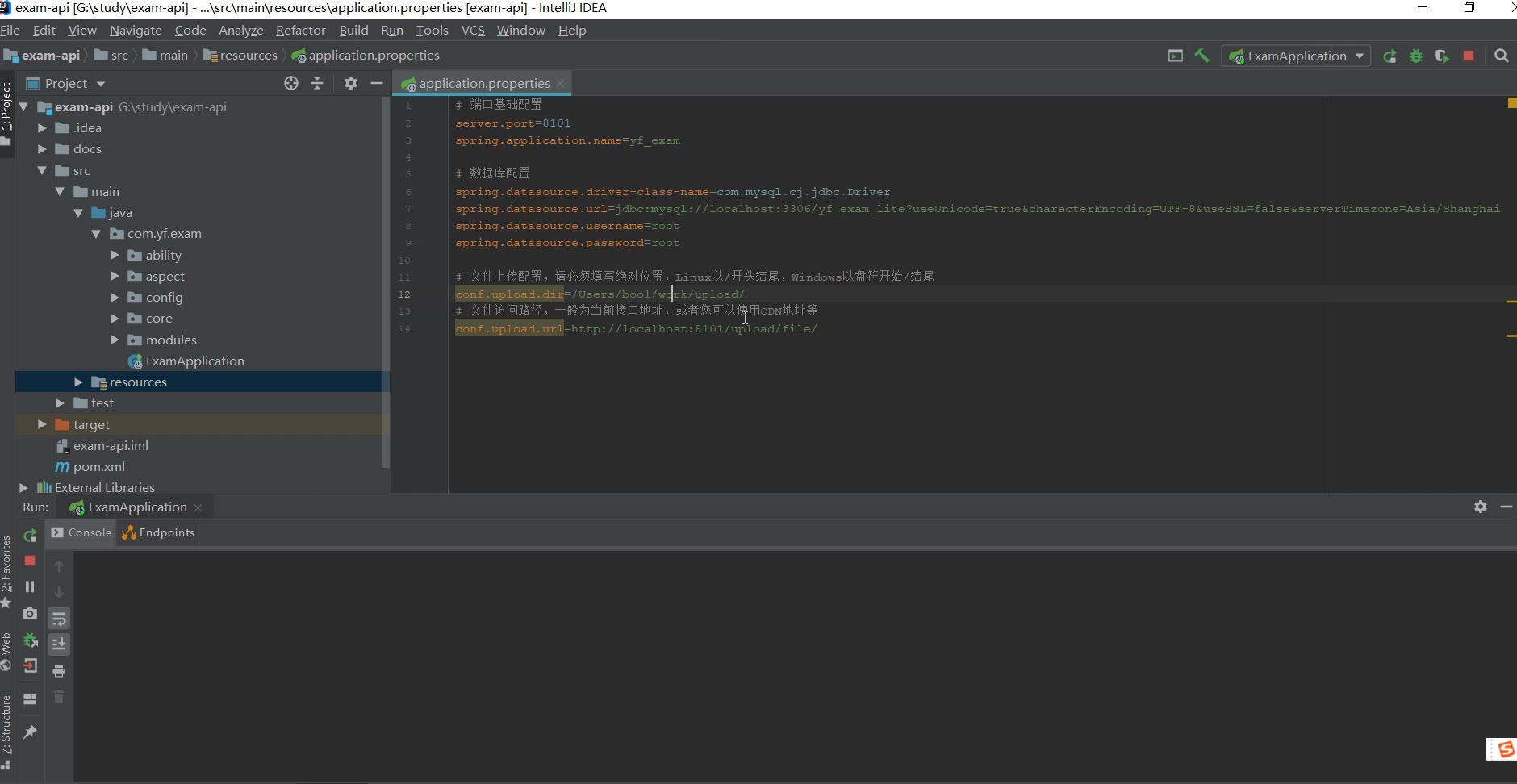The height and width of the screenshot is (784, 1517).
Task: Open Search Everywhere magnifier icon
Action: coord(1501,56)
